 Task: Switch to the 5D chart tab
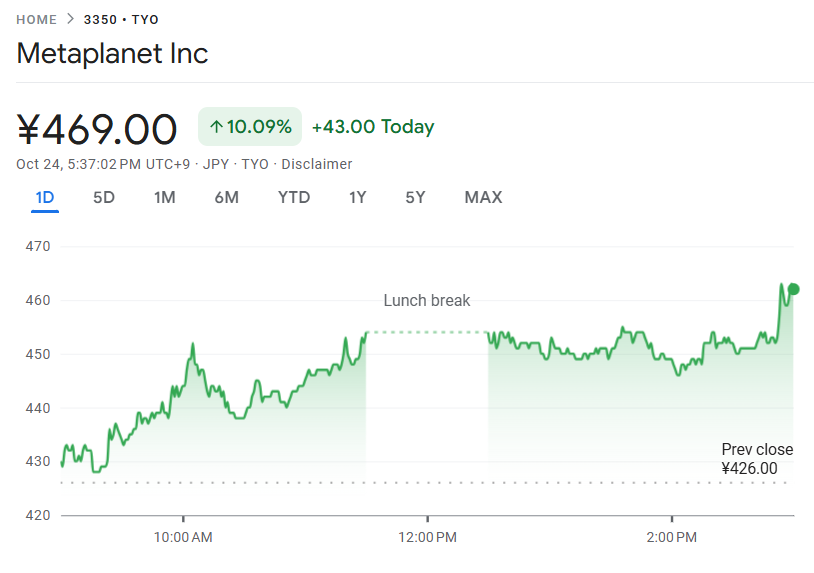point(104,197)
